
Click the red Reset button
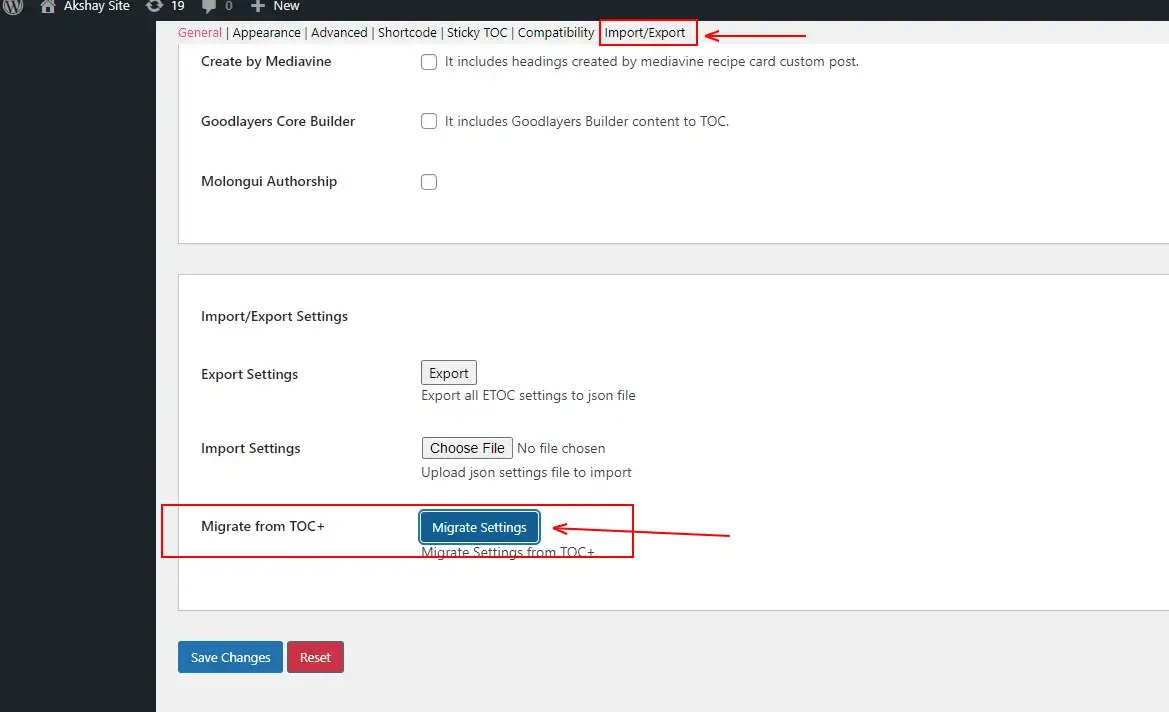(x=315, y=657)
